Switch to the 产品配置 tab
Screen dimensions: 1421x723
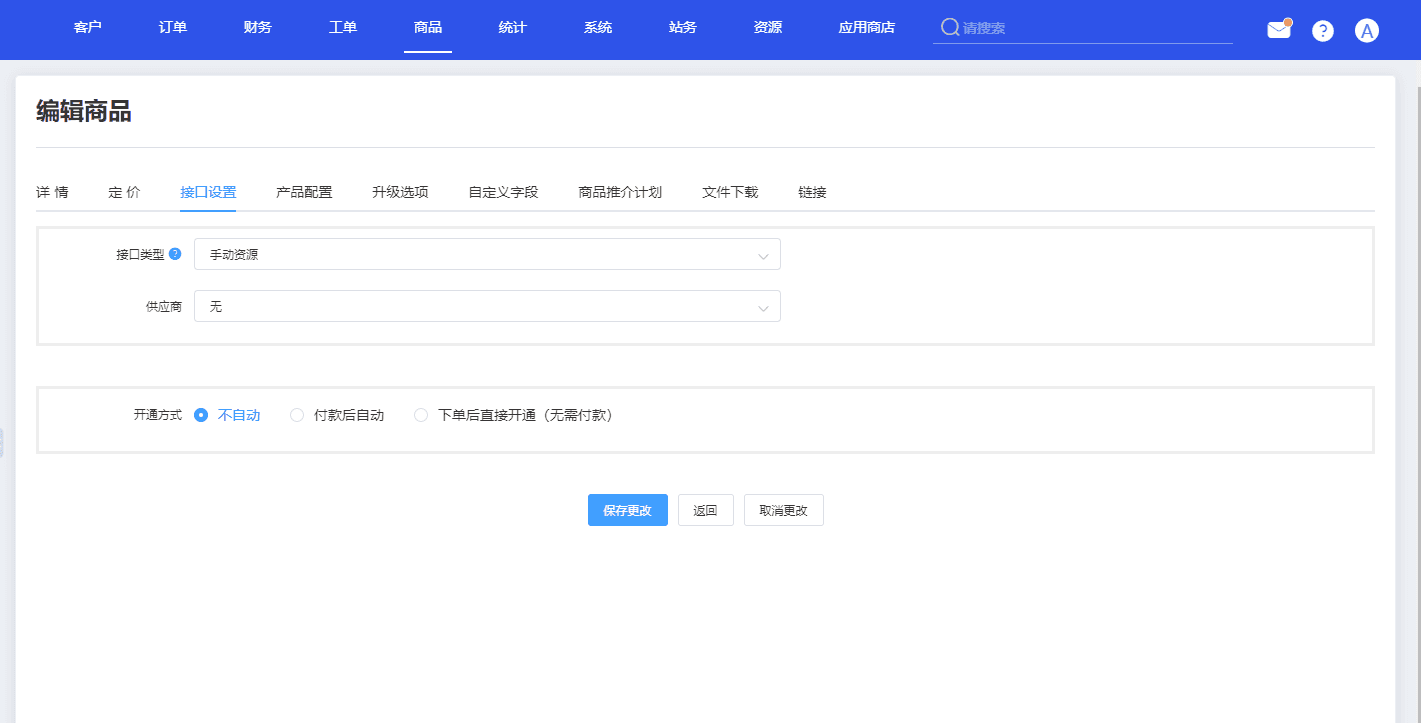pyautogui.click(x=304, y=192)
